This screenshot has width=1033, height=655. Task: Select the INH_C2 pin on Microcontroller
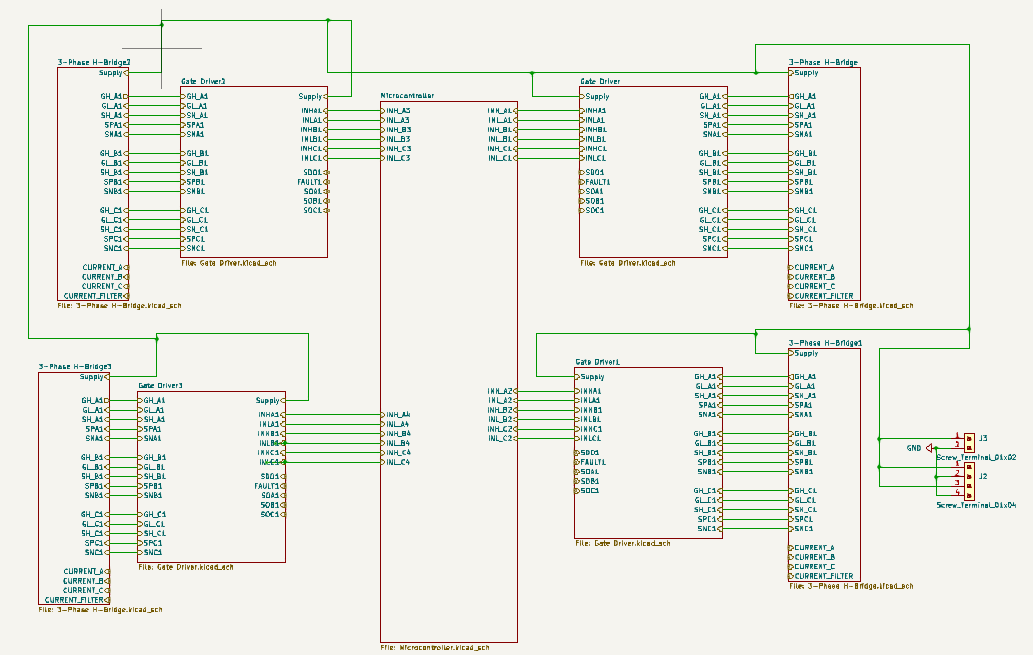[503, 429]
